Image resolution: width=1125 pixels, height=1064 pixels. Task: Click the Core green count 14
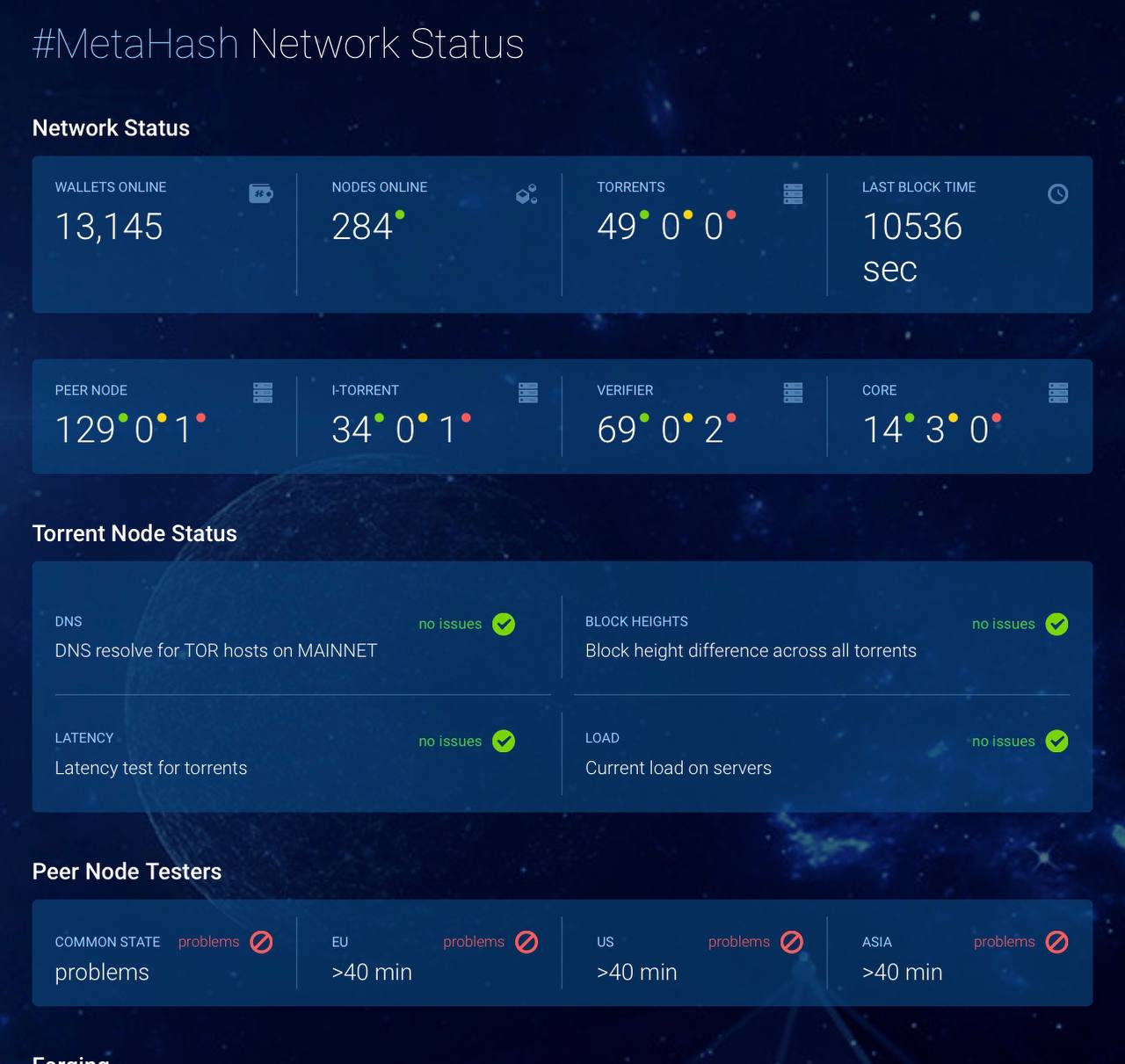pyautogui.click(x=882, y=430)
